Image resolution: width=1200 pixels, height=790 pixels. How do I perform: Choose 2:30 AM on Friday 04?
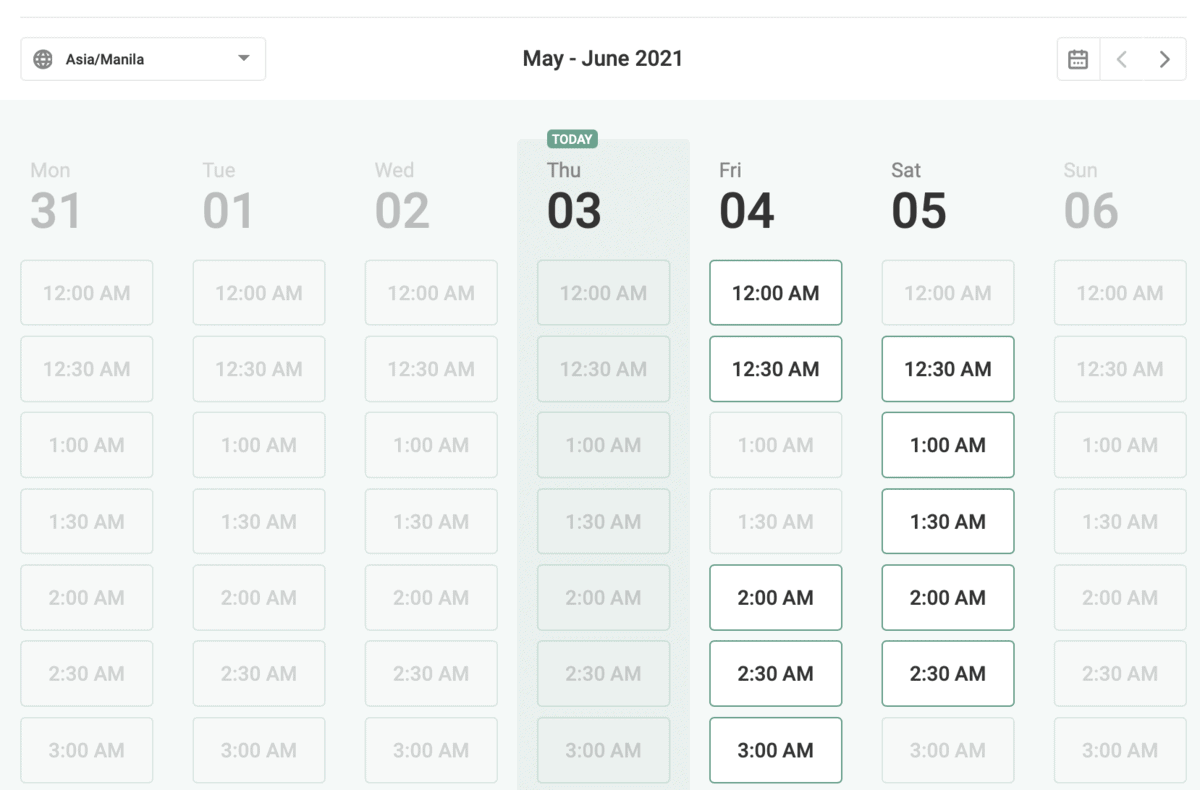tap(776, 673)
